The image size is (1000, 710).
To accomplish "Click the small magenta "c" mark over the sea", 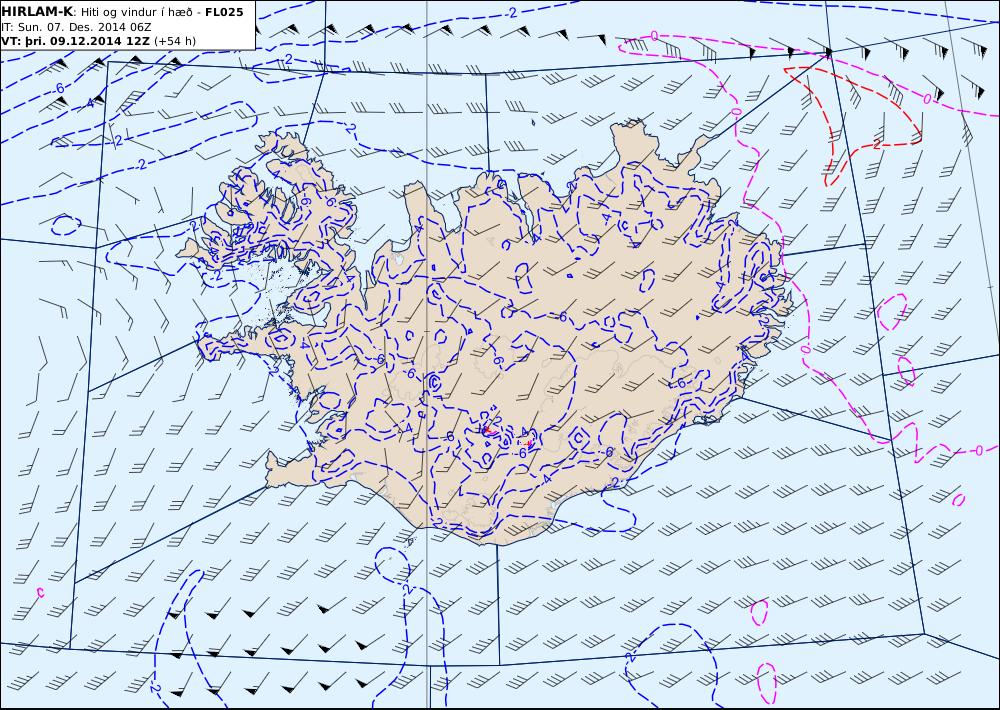I will click(40, 593).
